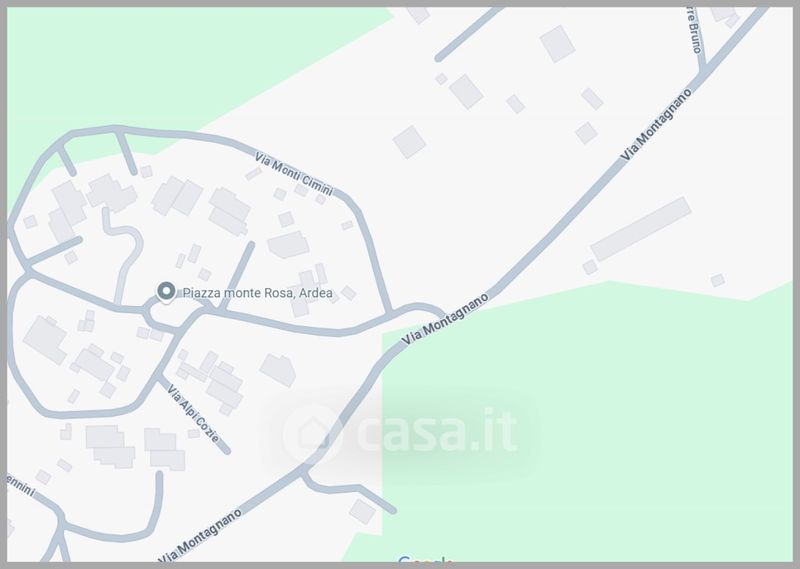Viewport: 800px width, 569px height.
Task: Click the upper Via Montagnano label near top right
Action: (657, 125)
